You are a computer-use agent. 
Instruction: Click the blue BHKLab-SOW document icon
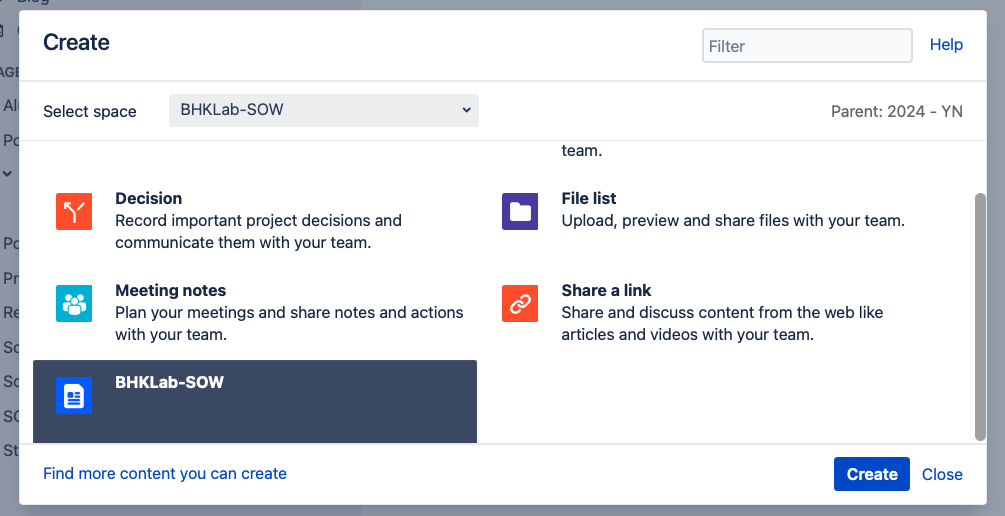74,396
